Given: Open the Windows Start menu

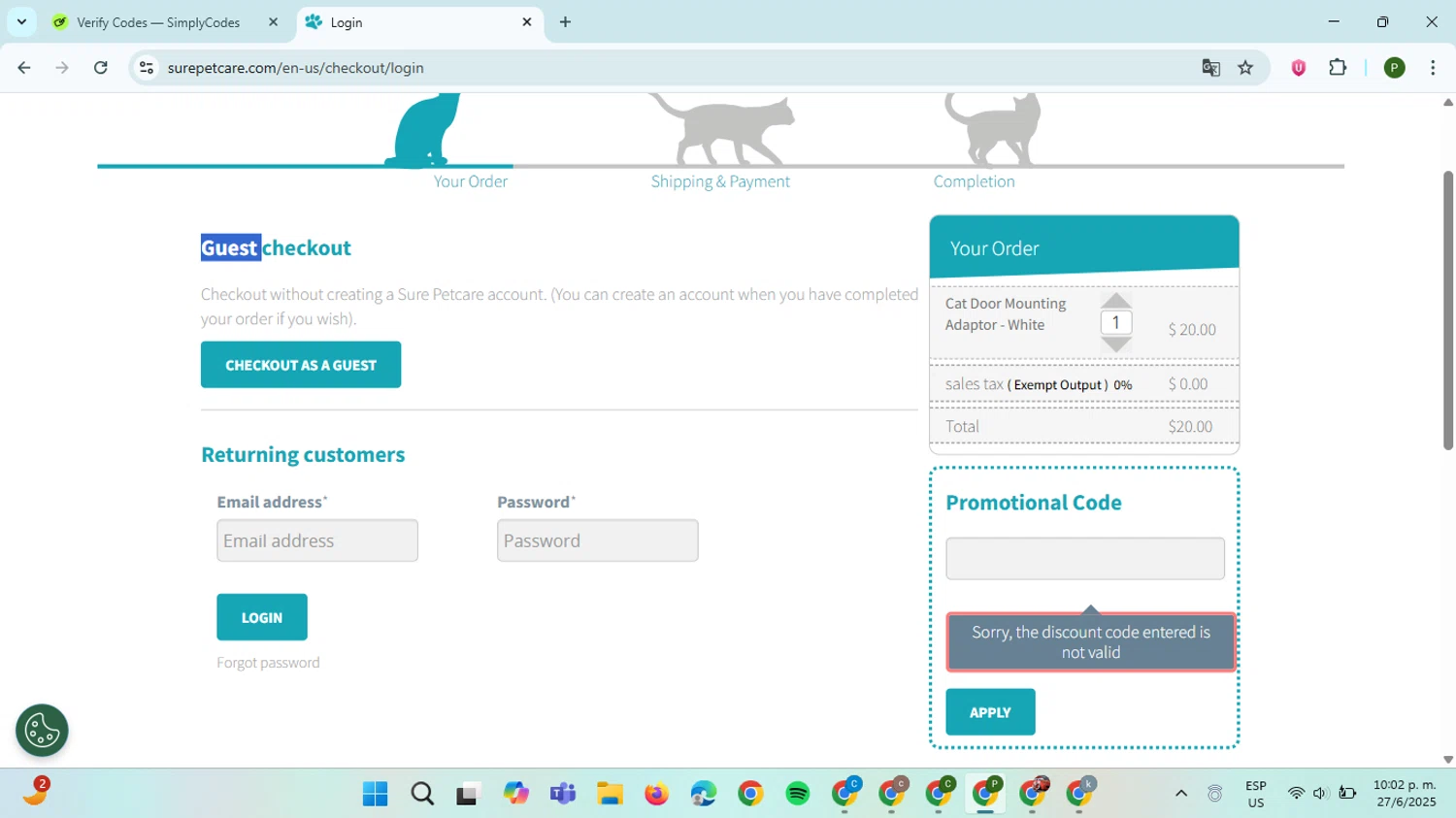Looking at the screenshot, I should [375, 794].
